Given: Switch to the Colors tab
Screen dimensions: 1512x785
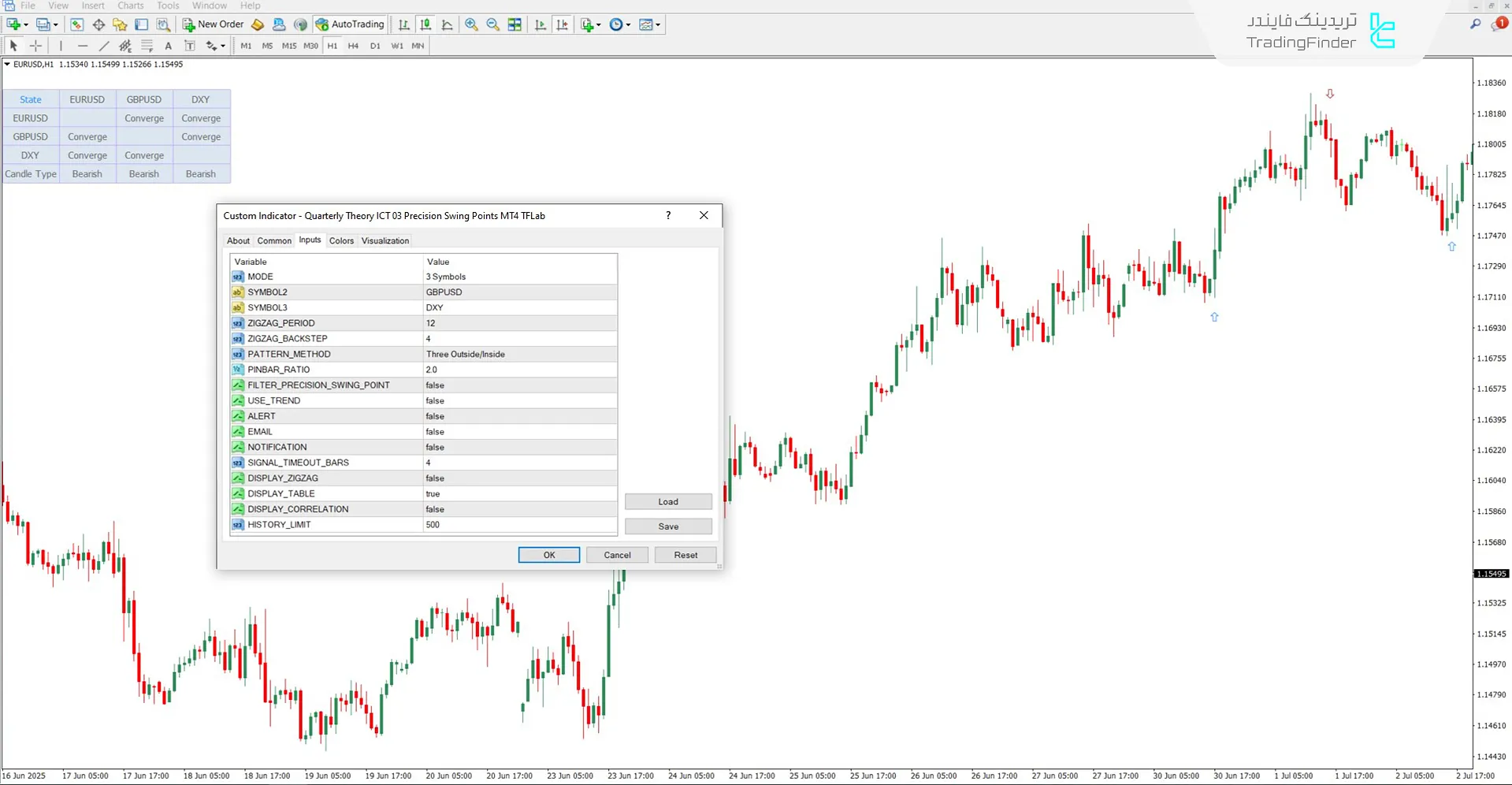Looking at the screenshot, I should tap(341, 240).
